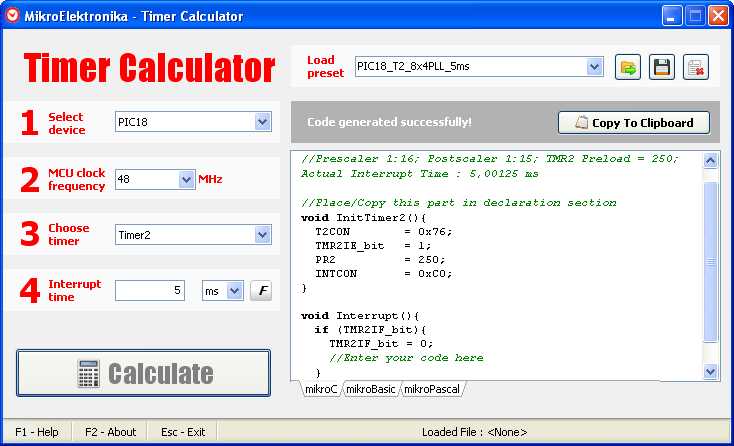The height and width of the screenshot is (446, 734).
Task: Click the code scrollbar down arrow
Action: 711,372
